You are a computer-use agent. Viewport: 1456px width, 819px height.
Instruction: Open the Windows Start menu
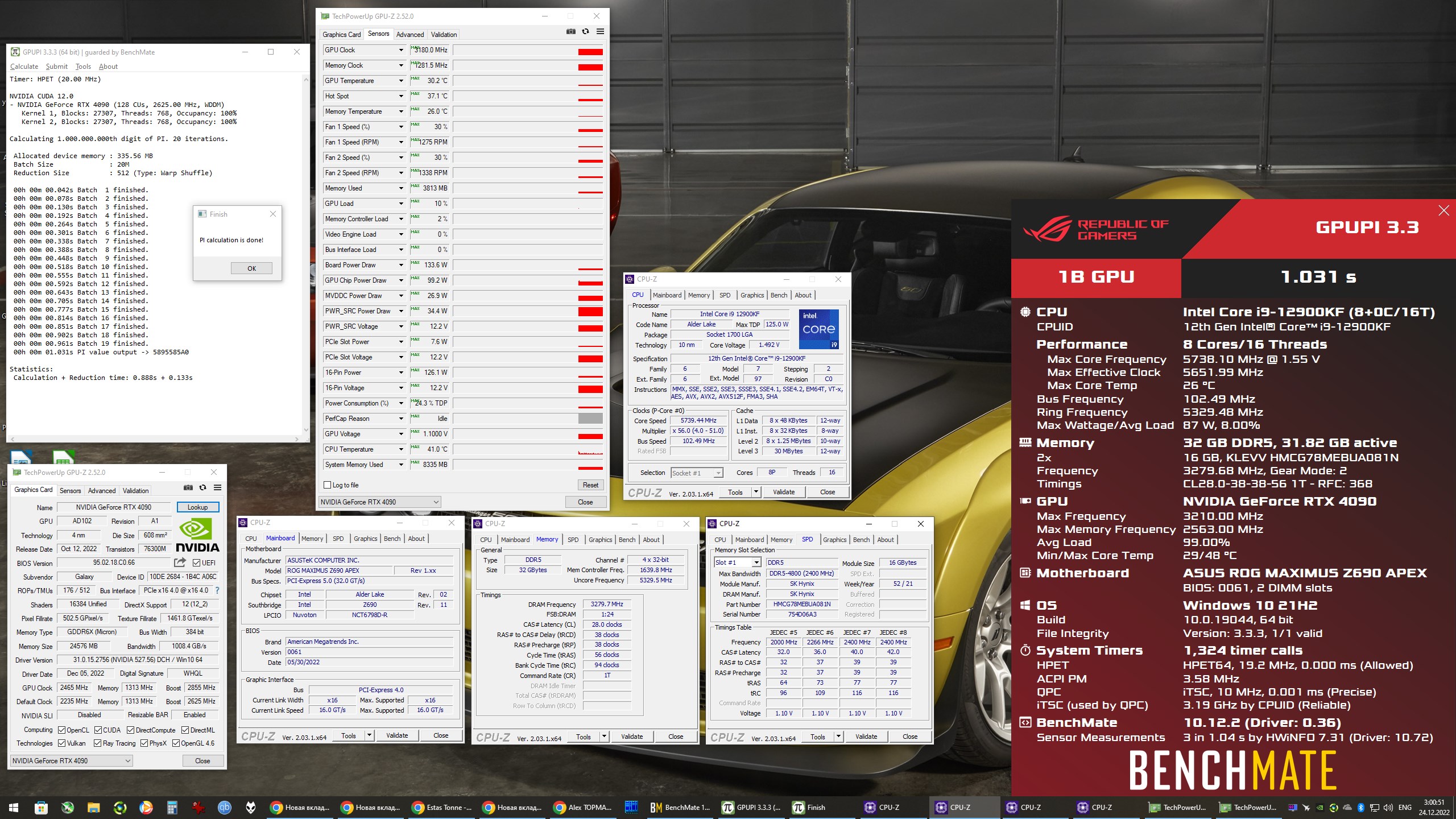pos(14,807)
